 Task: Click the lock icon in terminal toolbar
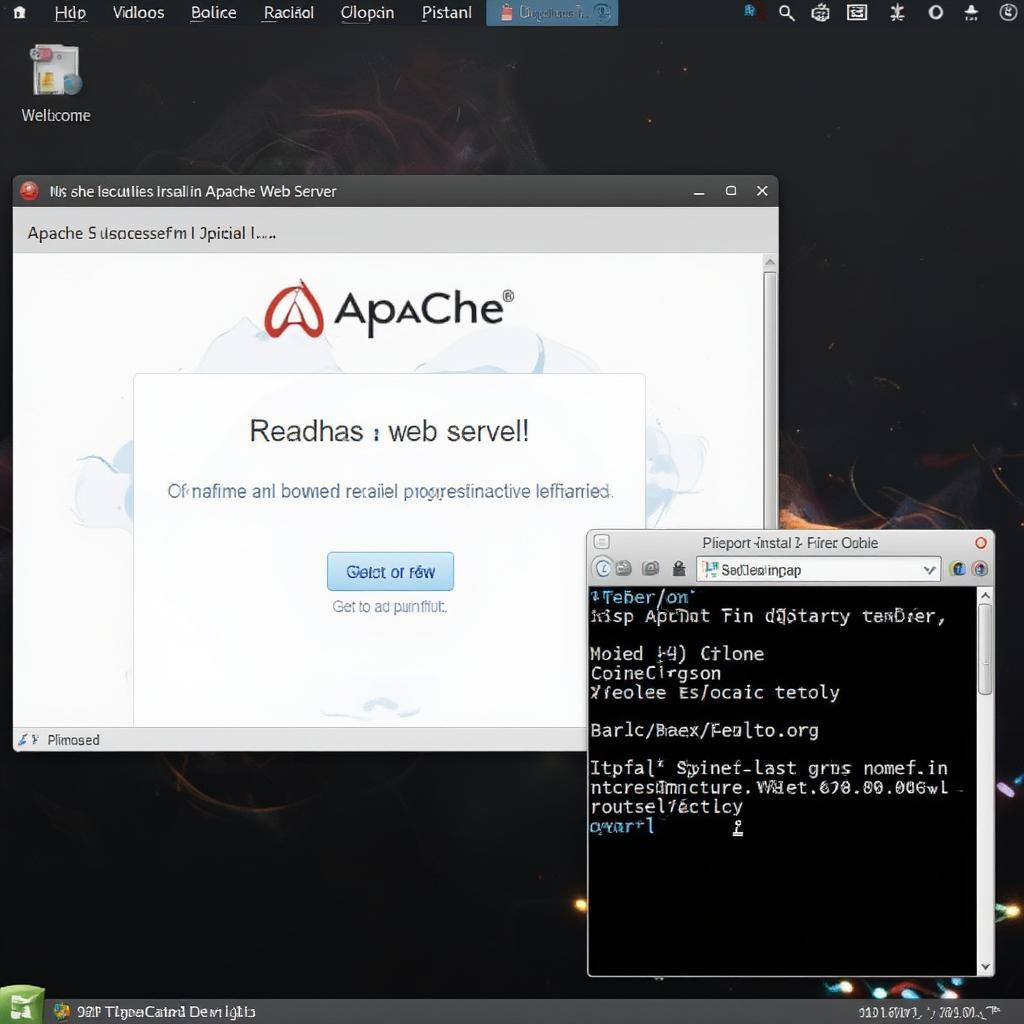679,569
